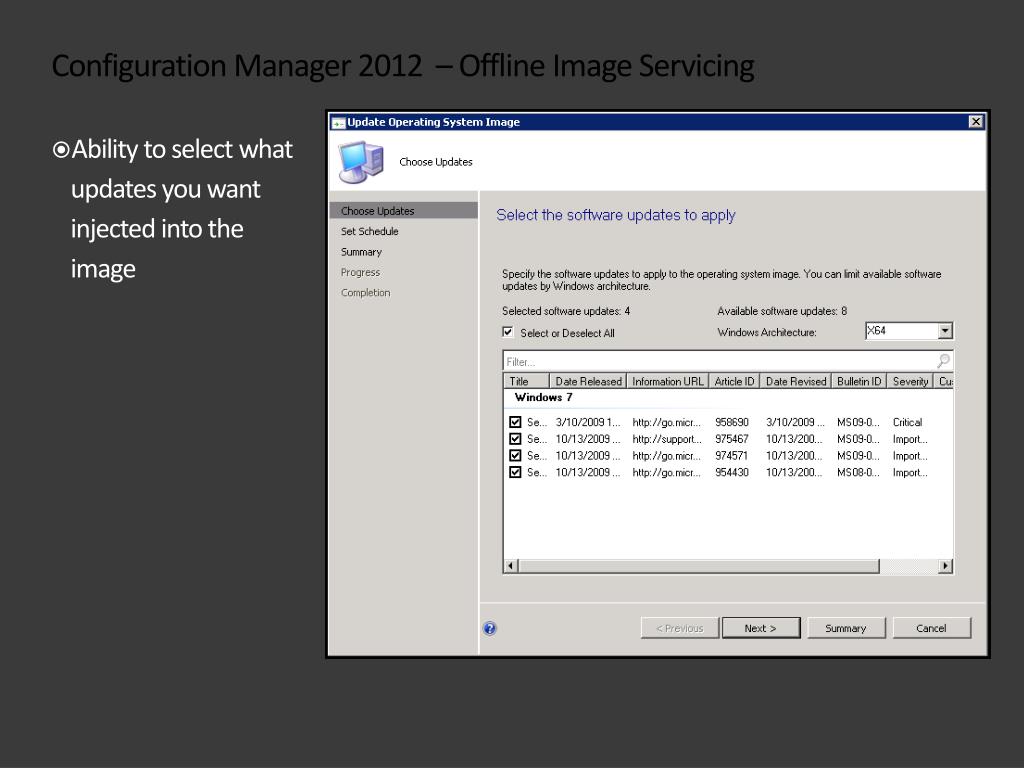Uncheck the update with Article ID 958690
The height and width of the screenshot is (768, 1024).
515,422
